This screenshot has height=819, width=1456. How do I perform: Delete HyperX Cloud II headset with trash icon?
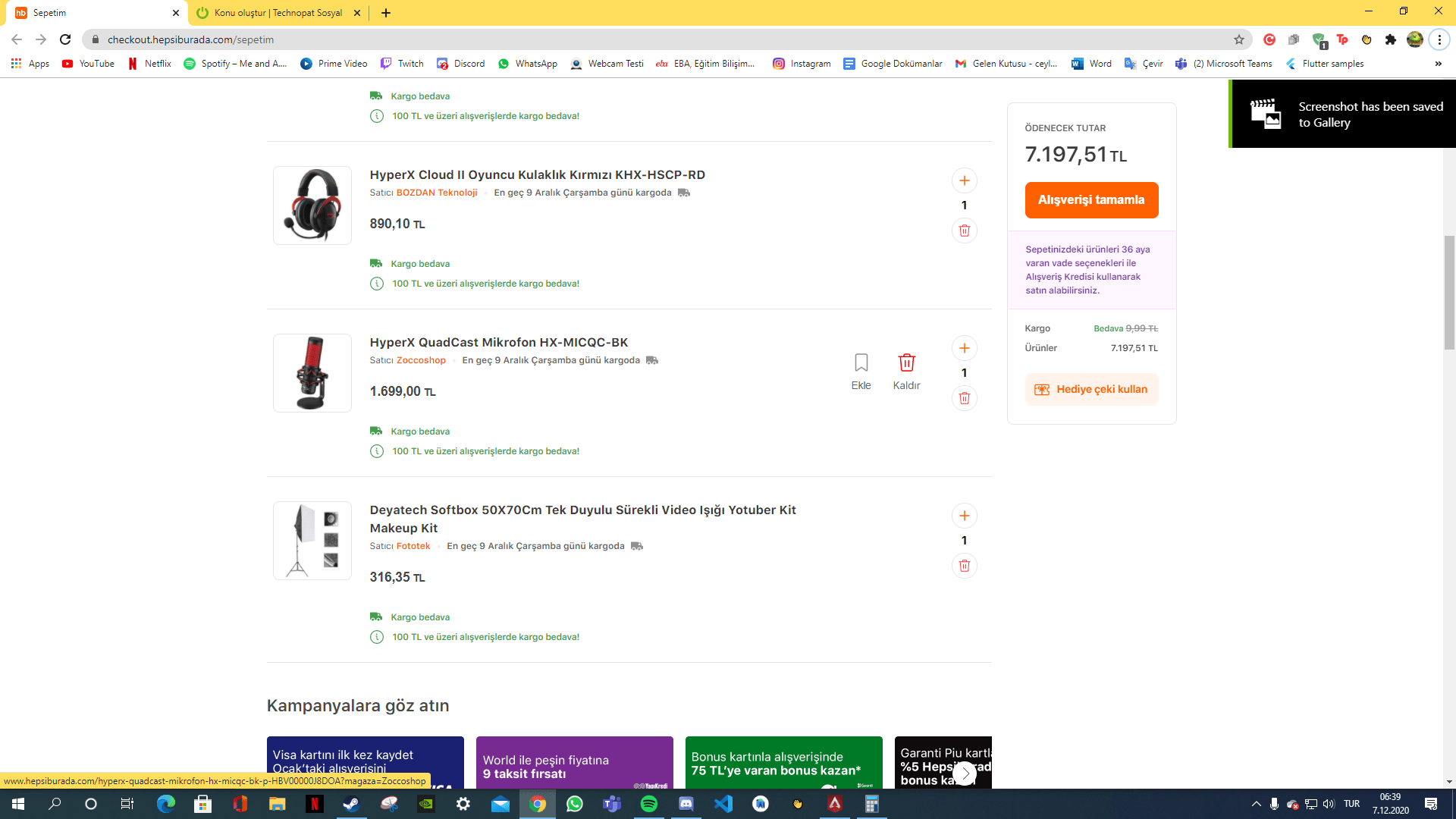click(964, 231)
